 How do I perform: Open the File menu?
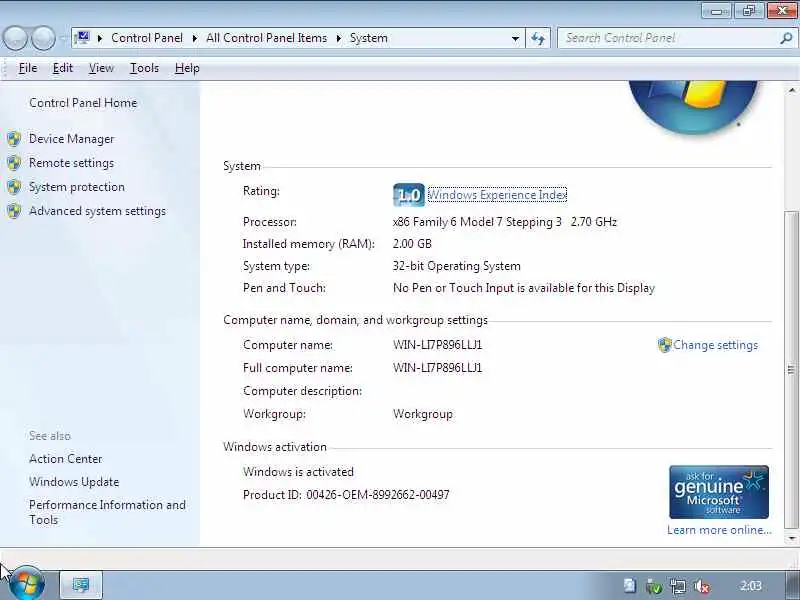(x=28, y=68)
